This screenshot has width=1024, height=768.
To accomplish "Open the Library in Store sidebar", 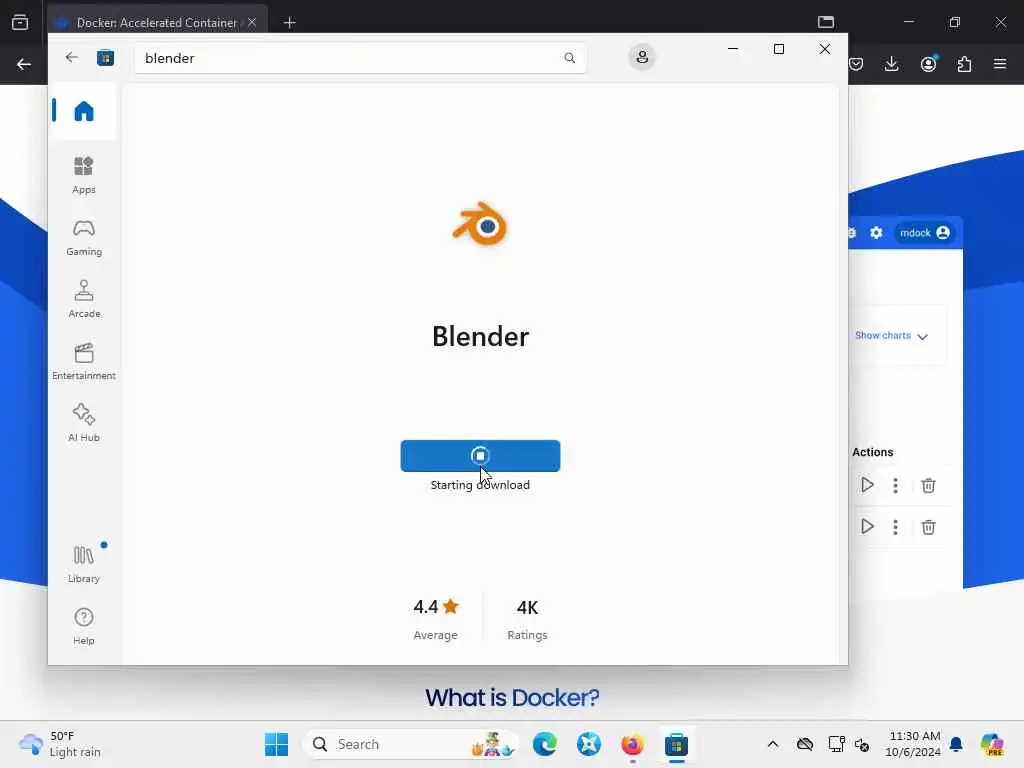I will 84,564.
